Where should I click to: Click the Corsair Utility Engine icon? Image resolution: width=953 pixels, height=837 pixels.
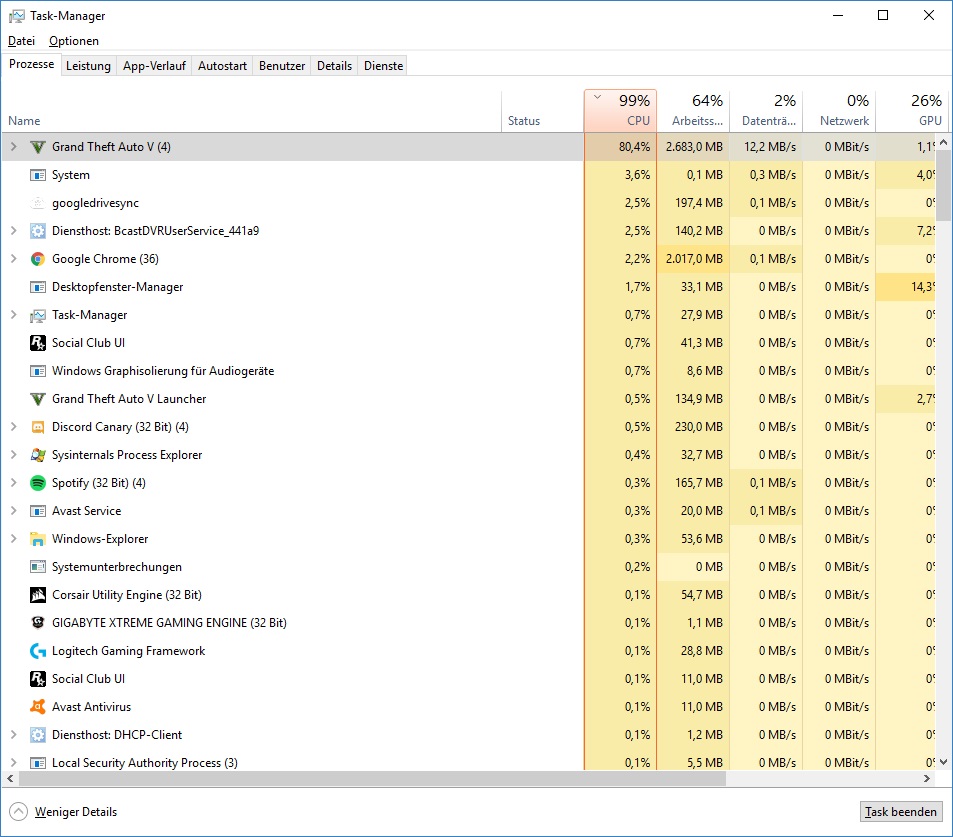coord(38,594)
